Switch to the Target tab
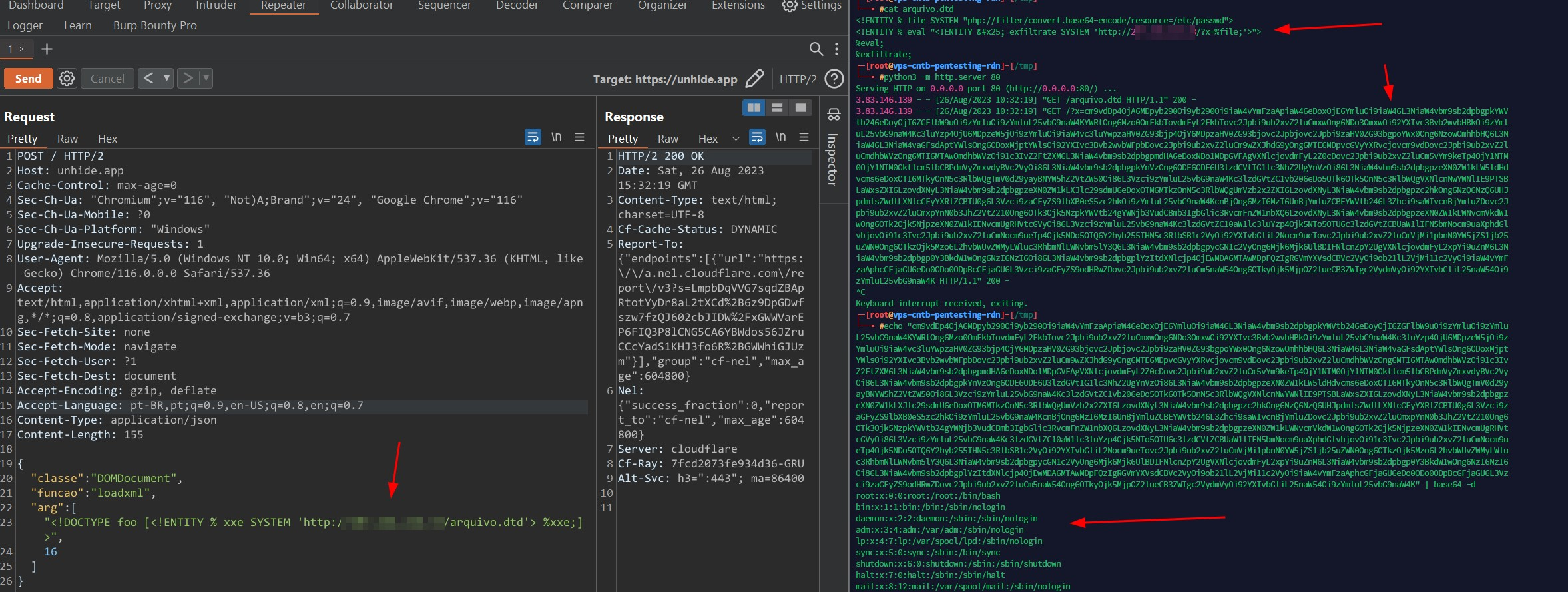The image size is (1568, 592). pyautogui.click(x=104, y=5)
